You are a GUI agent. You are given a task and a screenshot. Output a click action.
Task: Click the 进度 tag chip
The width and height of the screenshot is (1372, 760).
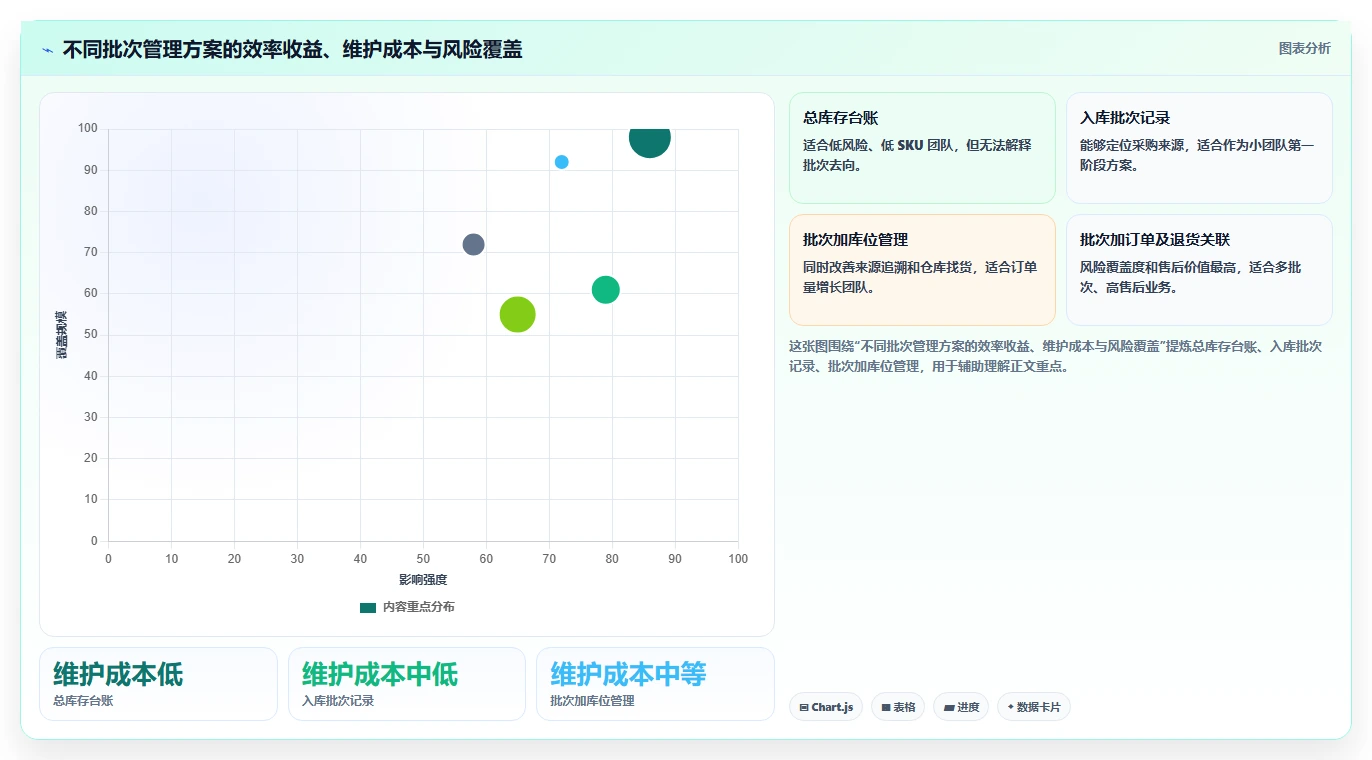coord(961,707)
